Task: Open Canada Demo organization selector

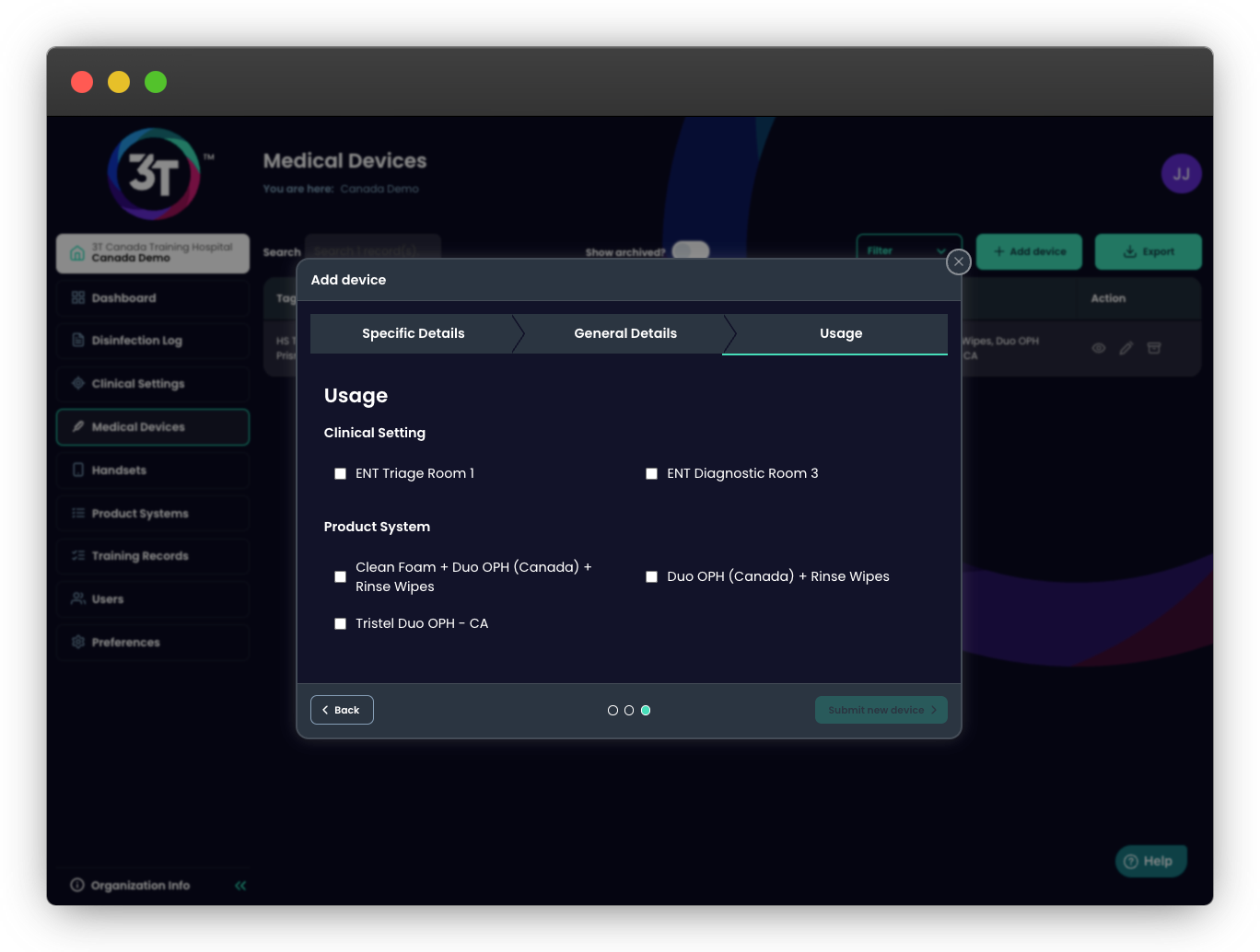Action: (x=153, y=253)
